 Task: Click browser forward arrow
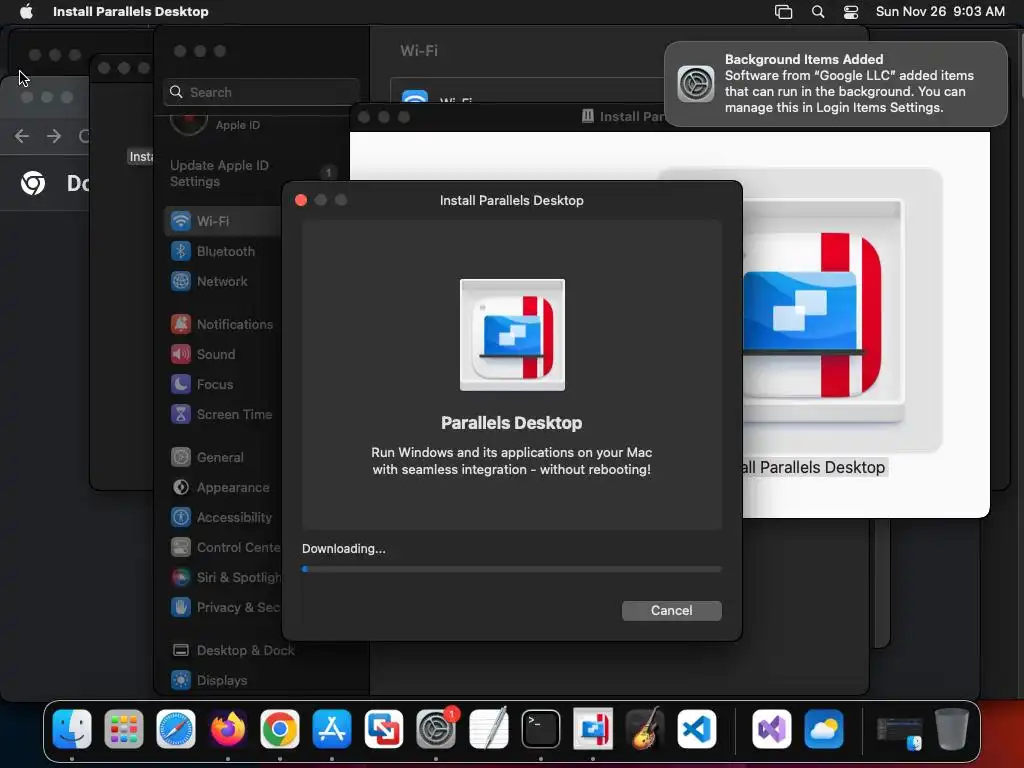[54, 136]
